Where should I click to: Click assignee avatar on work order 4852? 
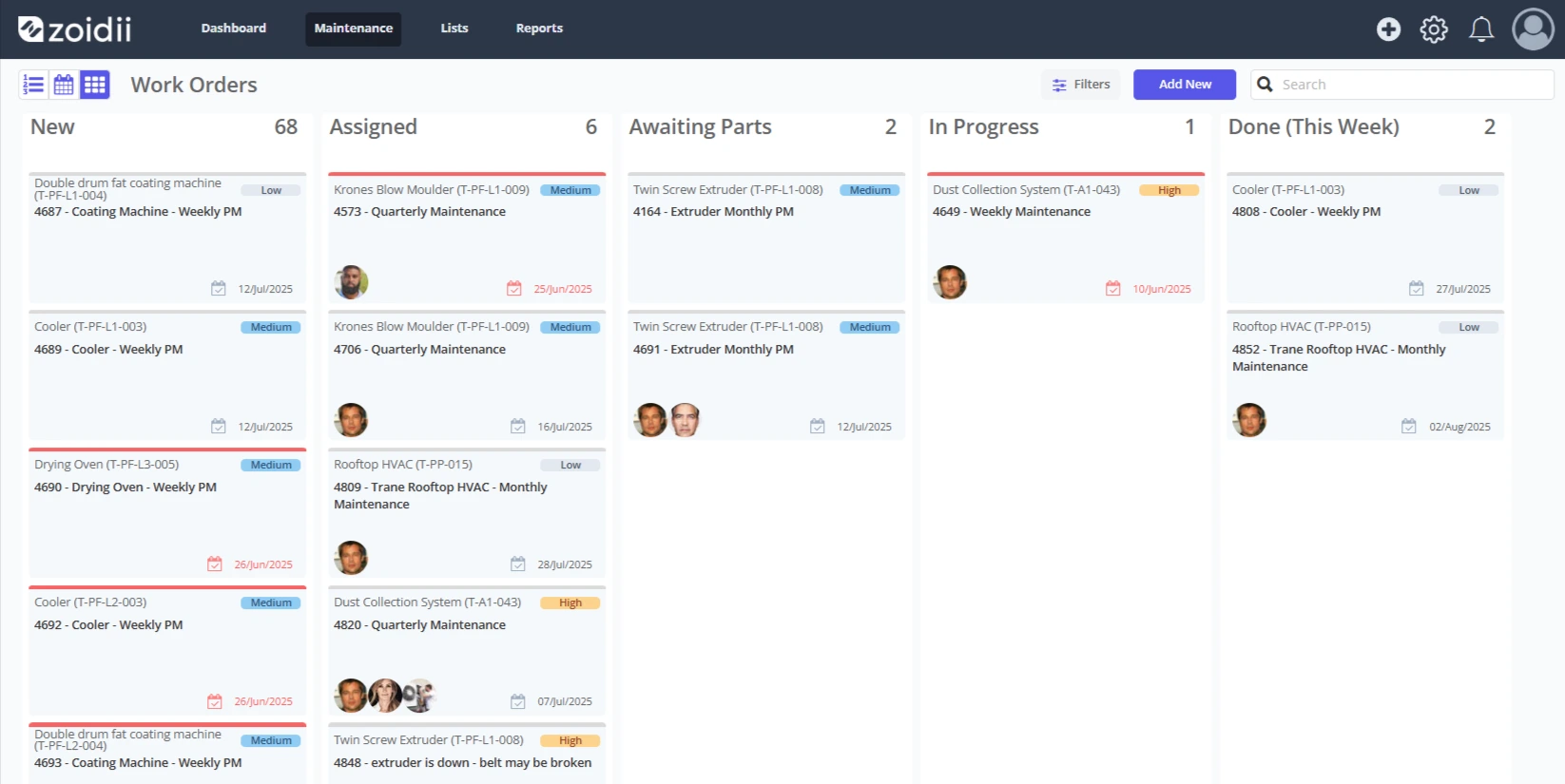[x=1249, y=420]
